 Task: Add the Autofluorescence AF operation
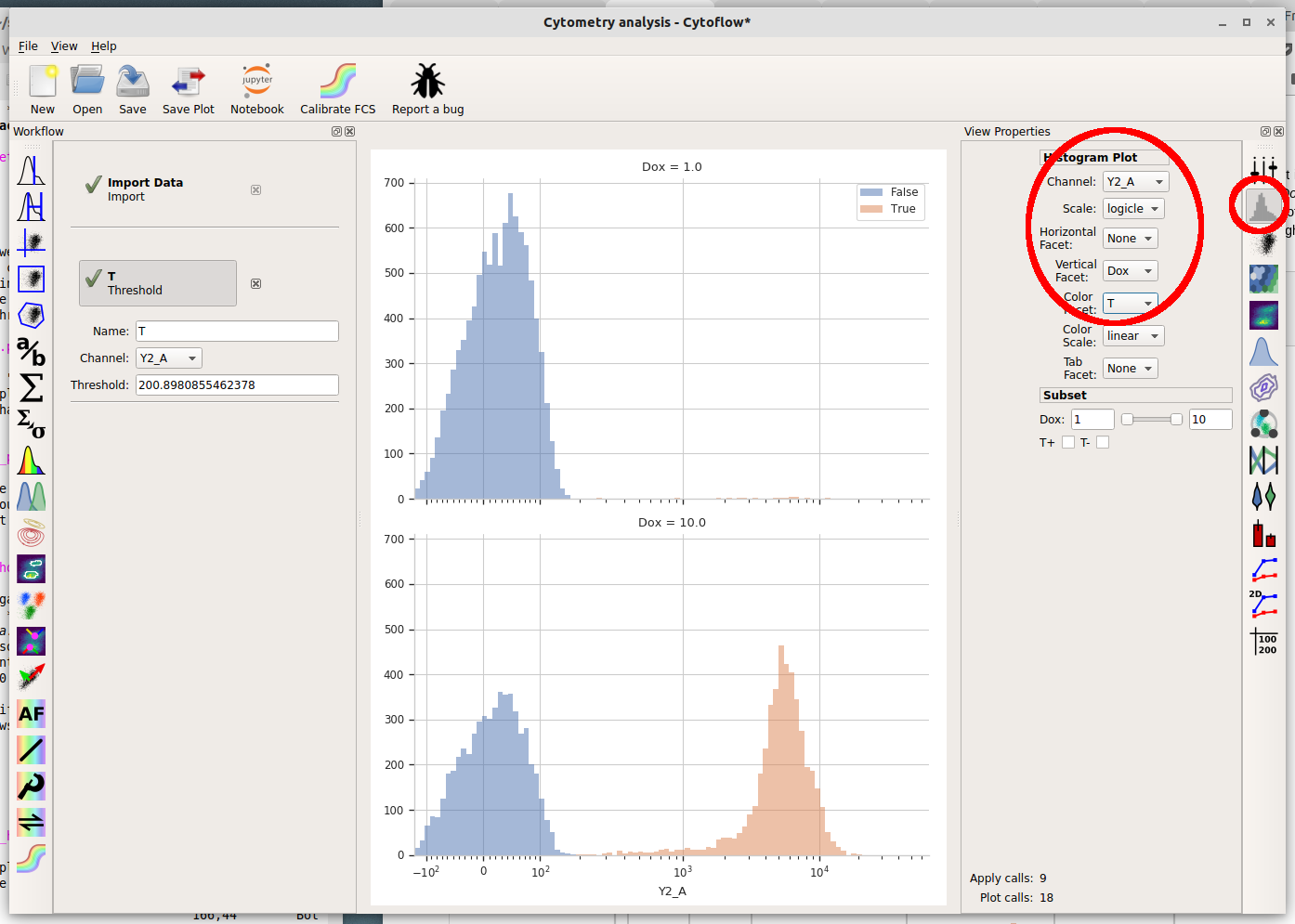pyautogui.click(x=31, y=713)
